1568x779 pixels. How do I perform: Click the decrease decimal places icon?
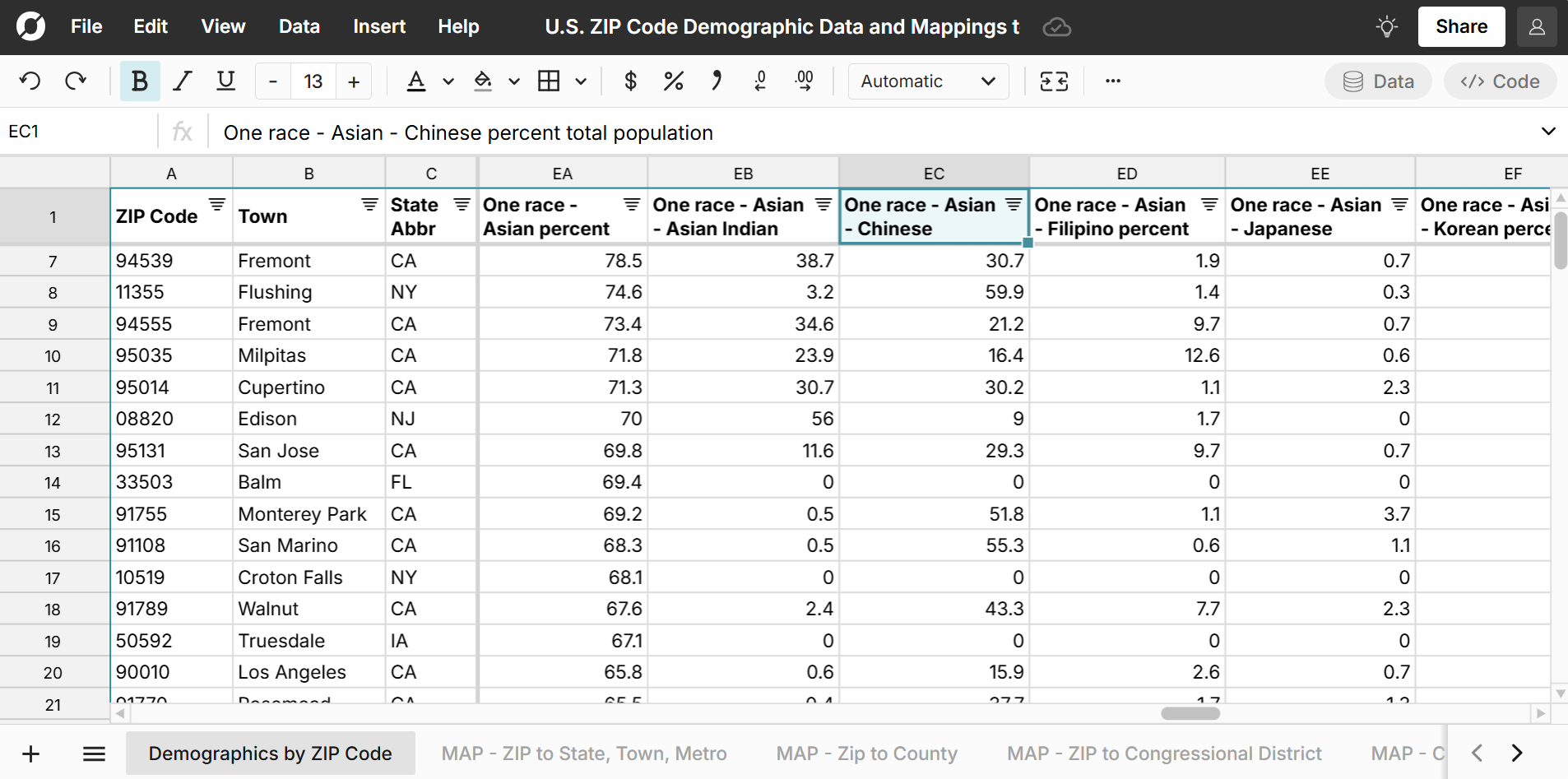click(x=760, y=81)
